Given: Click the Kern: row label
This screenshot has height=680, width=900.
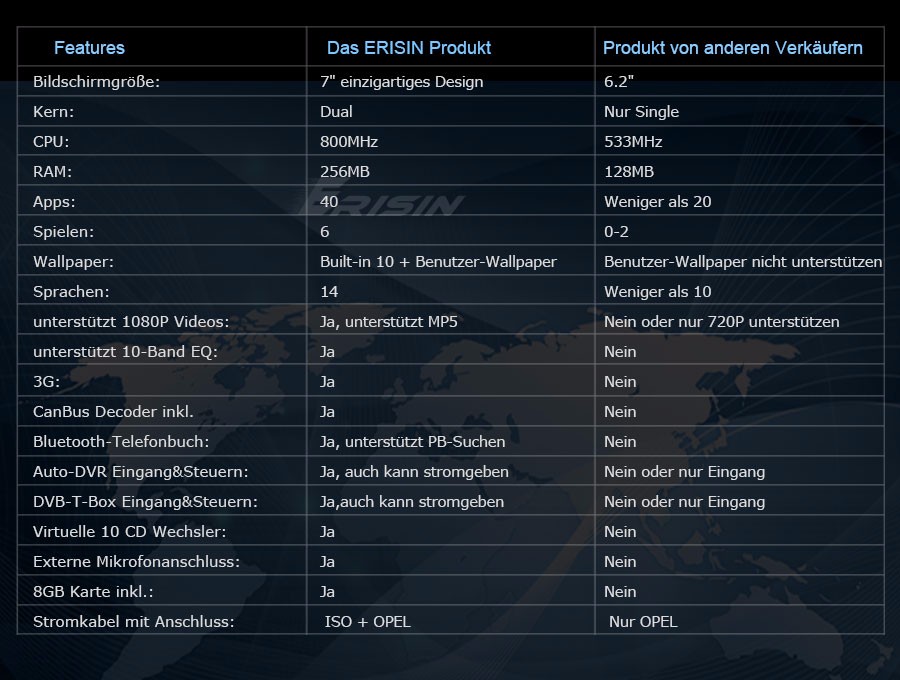Looking at the screenshot, I should (x=53, y=112).
